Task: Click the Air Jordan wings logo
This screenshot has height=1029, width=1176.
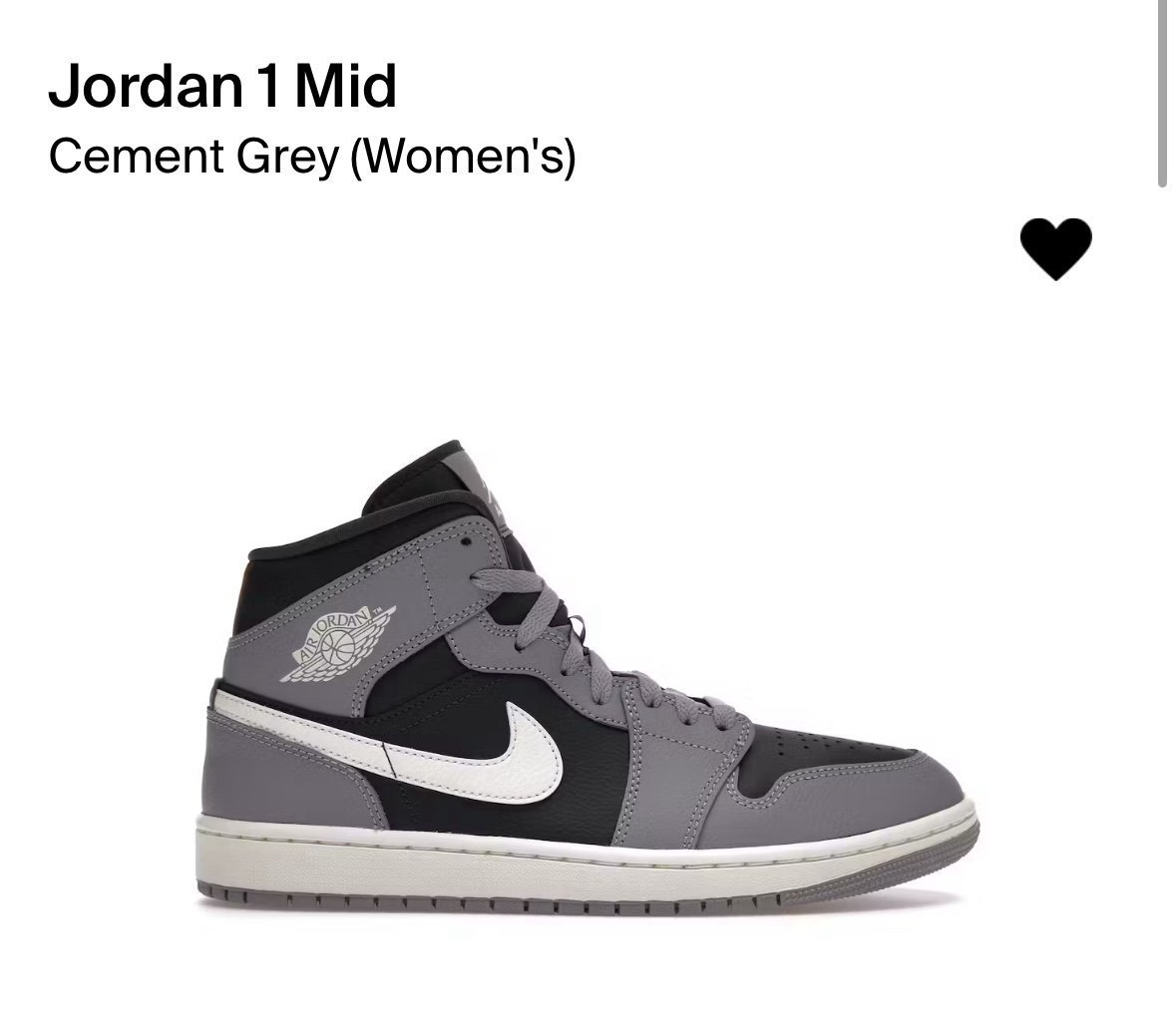Action: [337, 643]
